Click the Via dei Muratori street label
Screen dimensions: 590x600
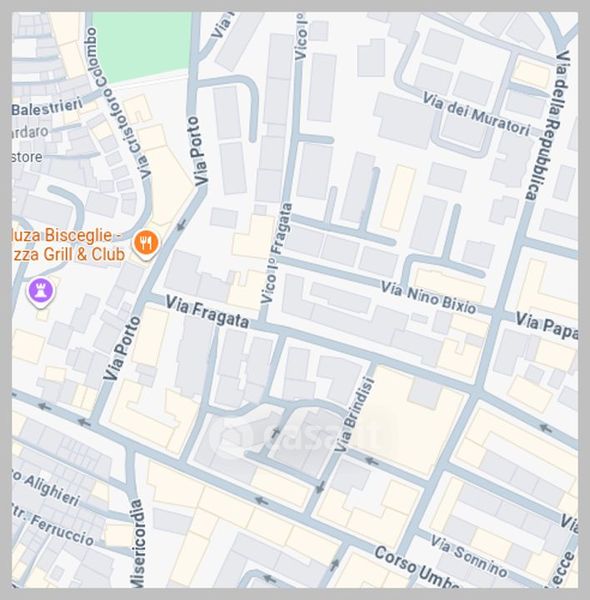476,114
